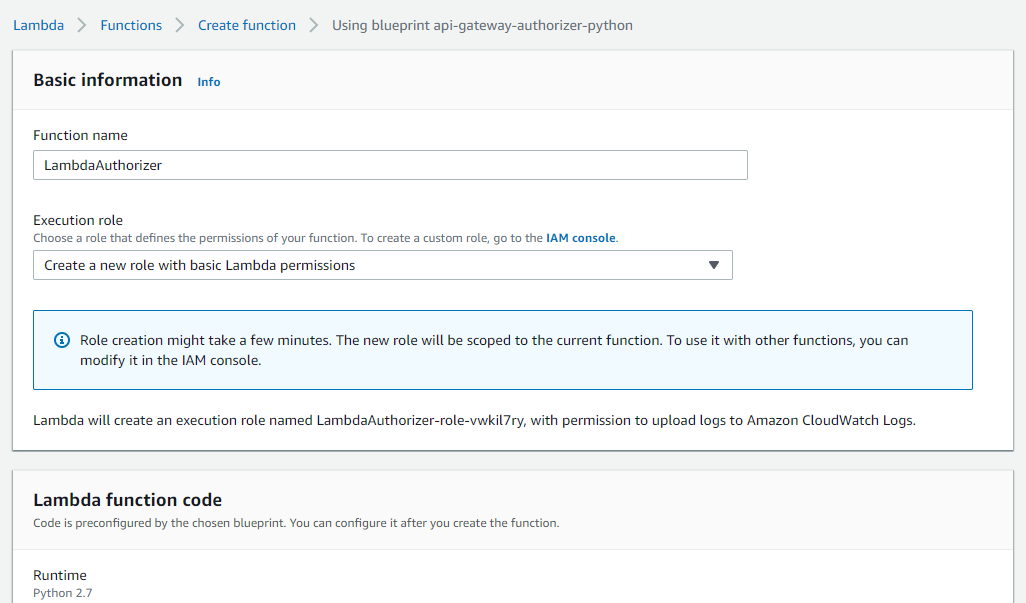Click the chevron separator after the Functions breadcrumb
This screenshot has height=603, width=1026.
coord(180,25)
